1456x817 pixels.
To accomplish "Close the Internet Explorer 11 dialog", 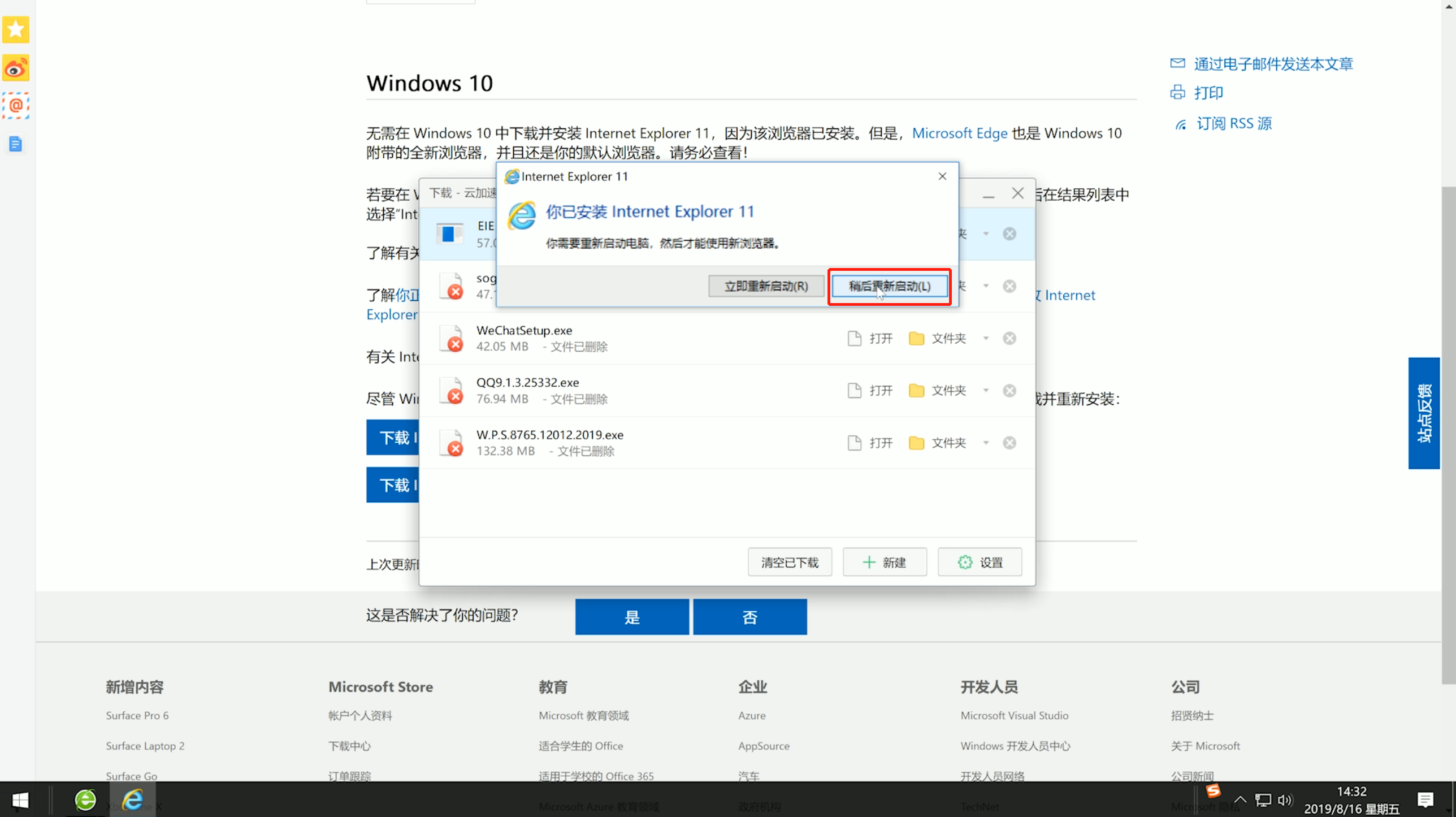I will (942, 176).
